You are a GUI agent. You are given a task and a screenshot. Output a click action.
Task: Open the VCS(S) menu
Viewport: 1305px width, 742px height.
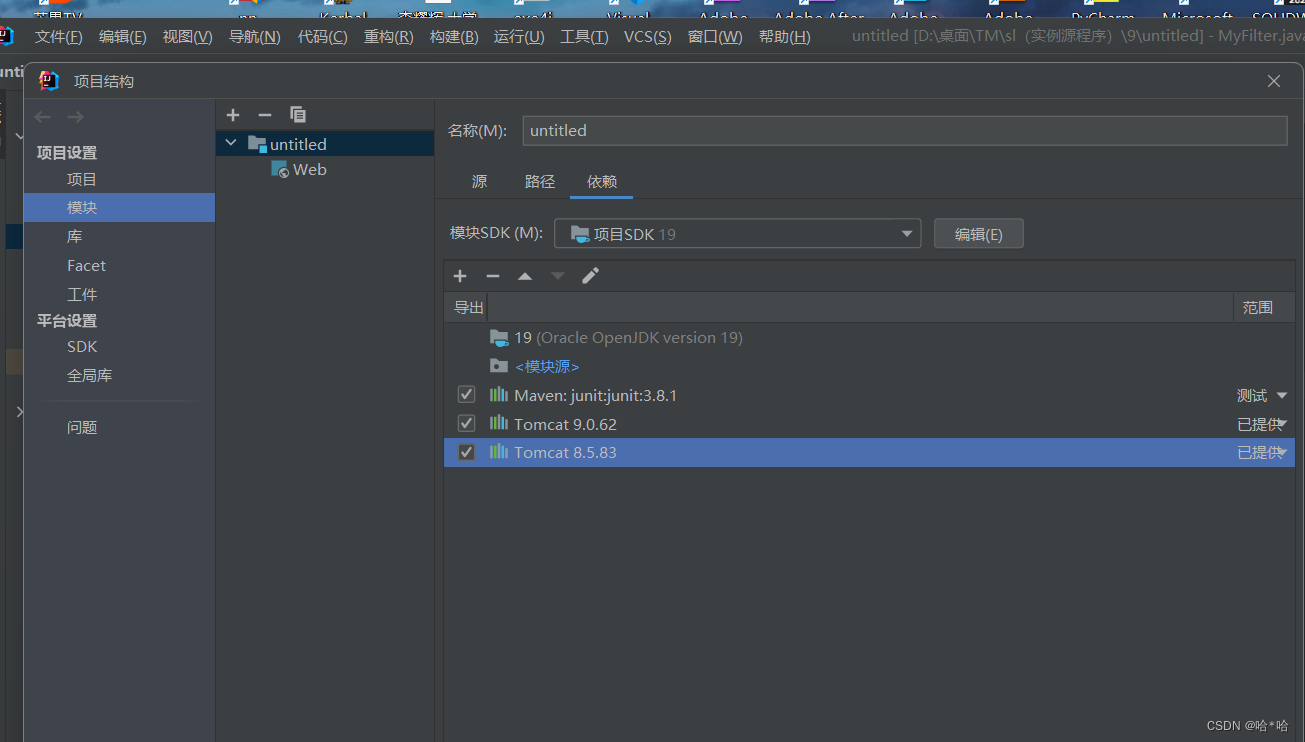click(x=648, y=37)
